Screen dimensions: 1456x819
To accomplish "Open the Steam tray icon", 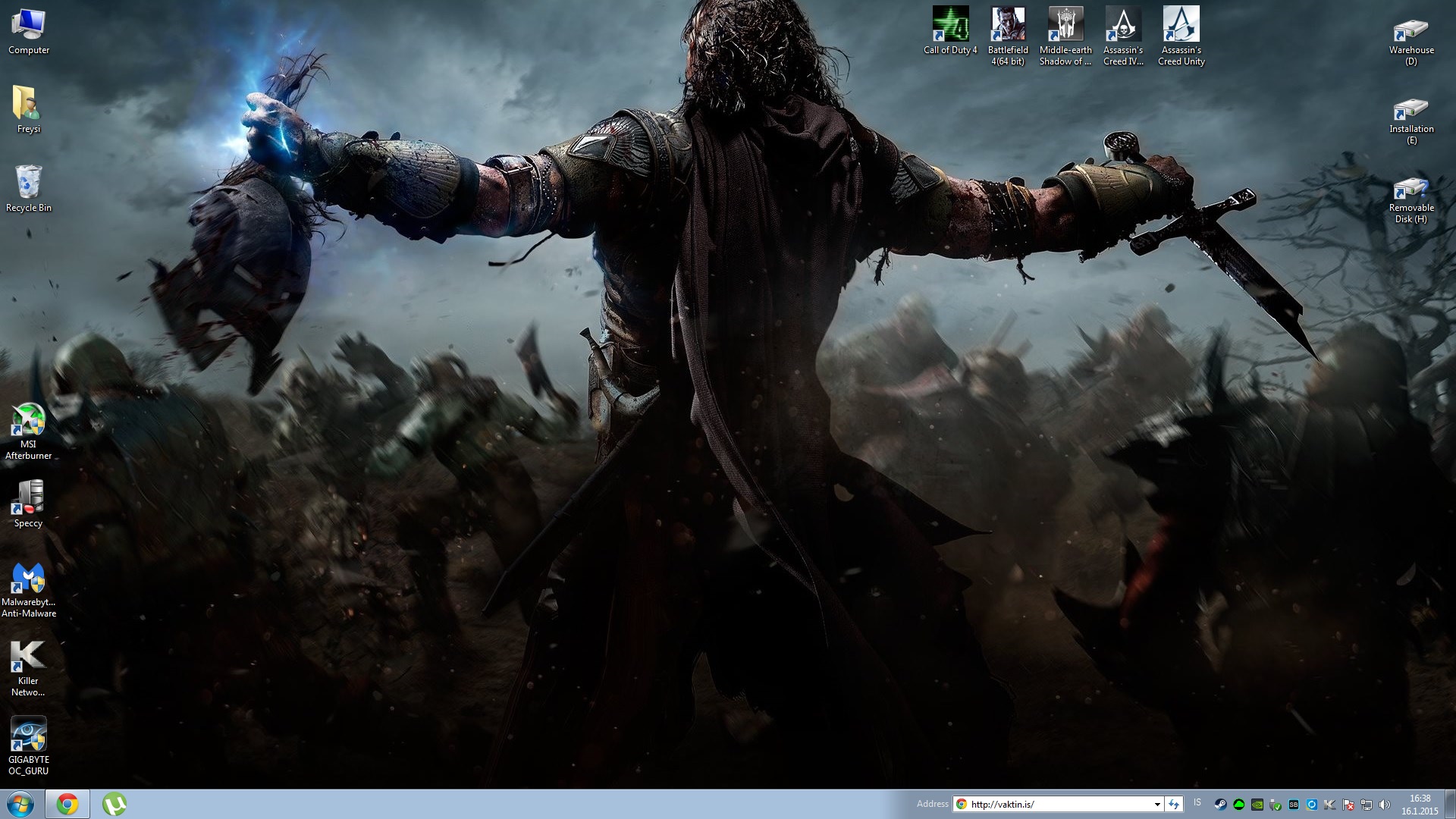I will click(x=1221, y=805).
